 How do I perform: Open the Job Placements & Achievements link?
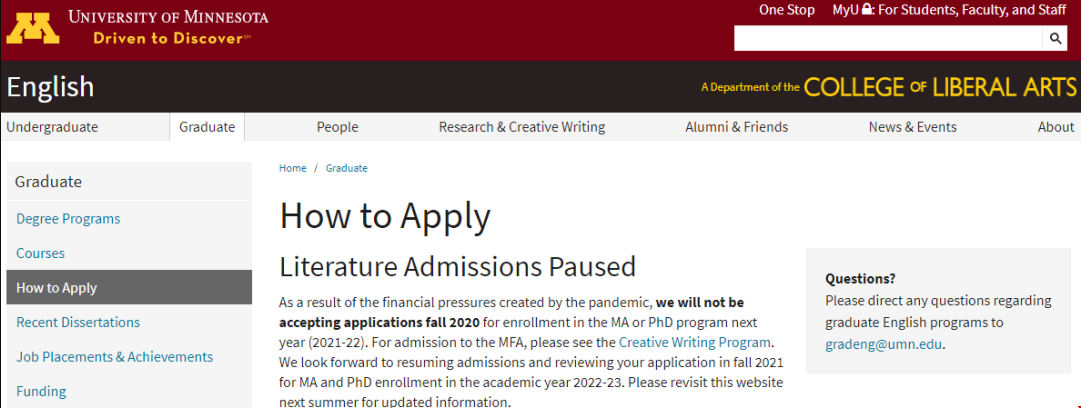[114, 356]
